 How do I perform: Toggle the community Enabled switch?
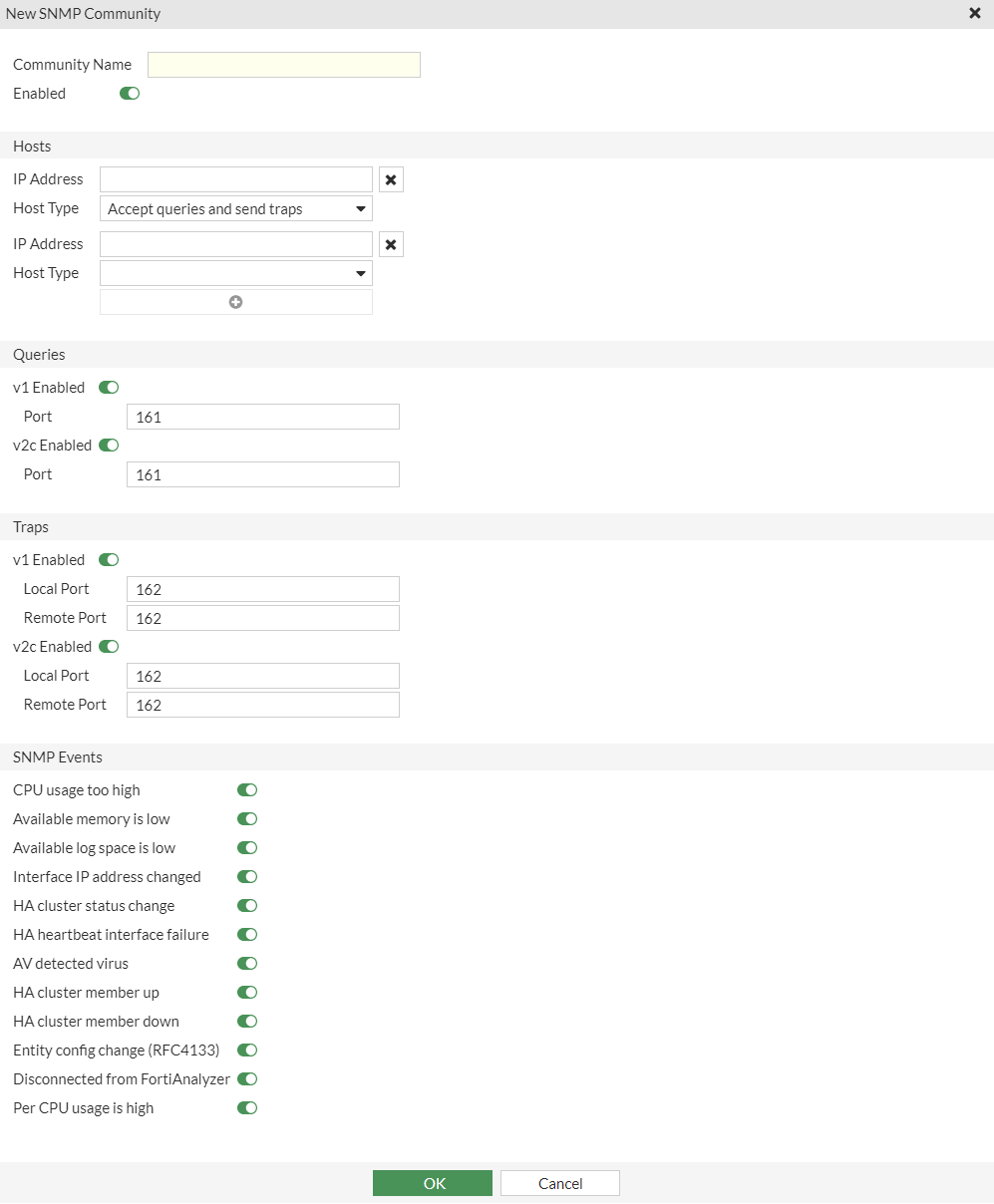click(x=130, y=94)
